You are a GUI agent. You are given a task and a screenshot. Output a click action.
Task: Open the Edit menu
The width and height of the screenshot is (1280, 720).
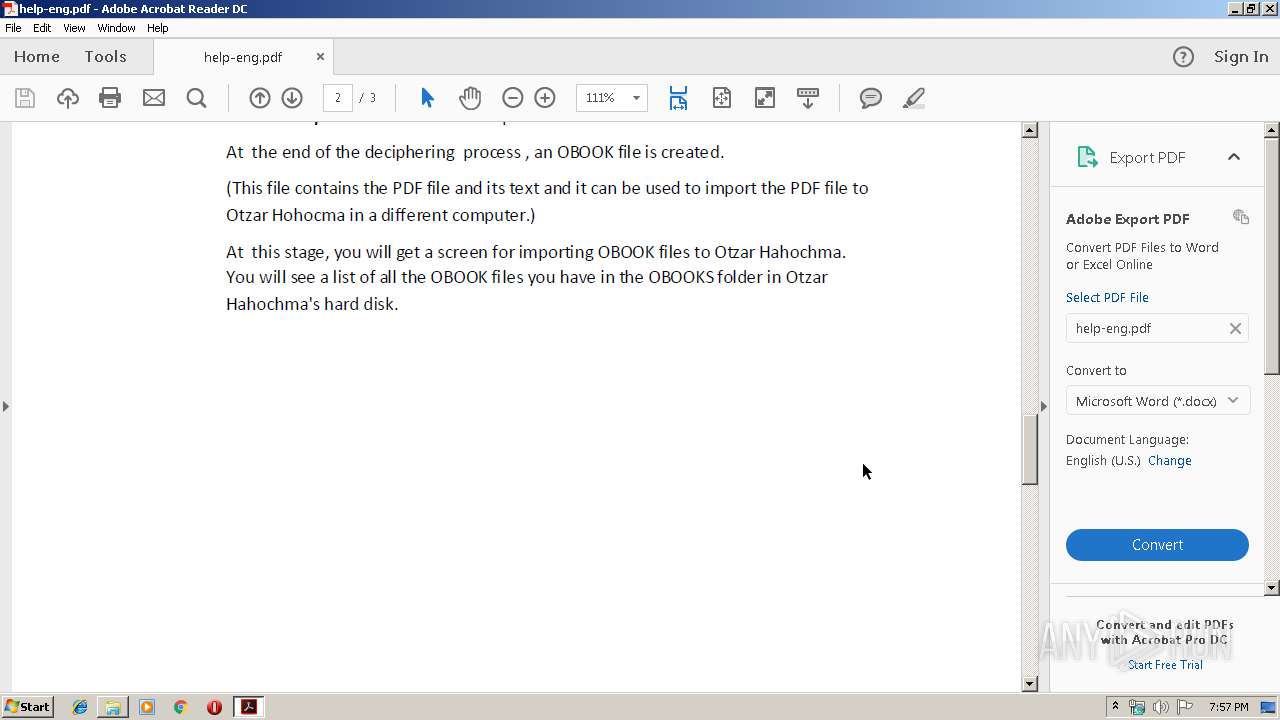point(42,28)
